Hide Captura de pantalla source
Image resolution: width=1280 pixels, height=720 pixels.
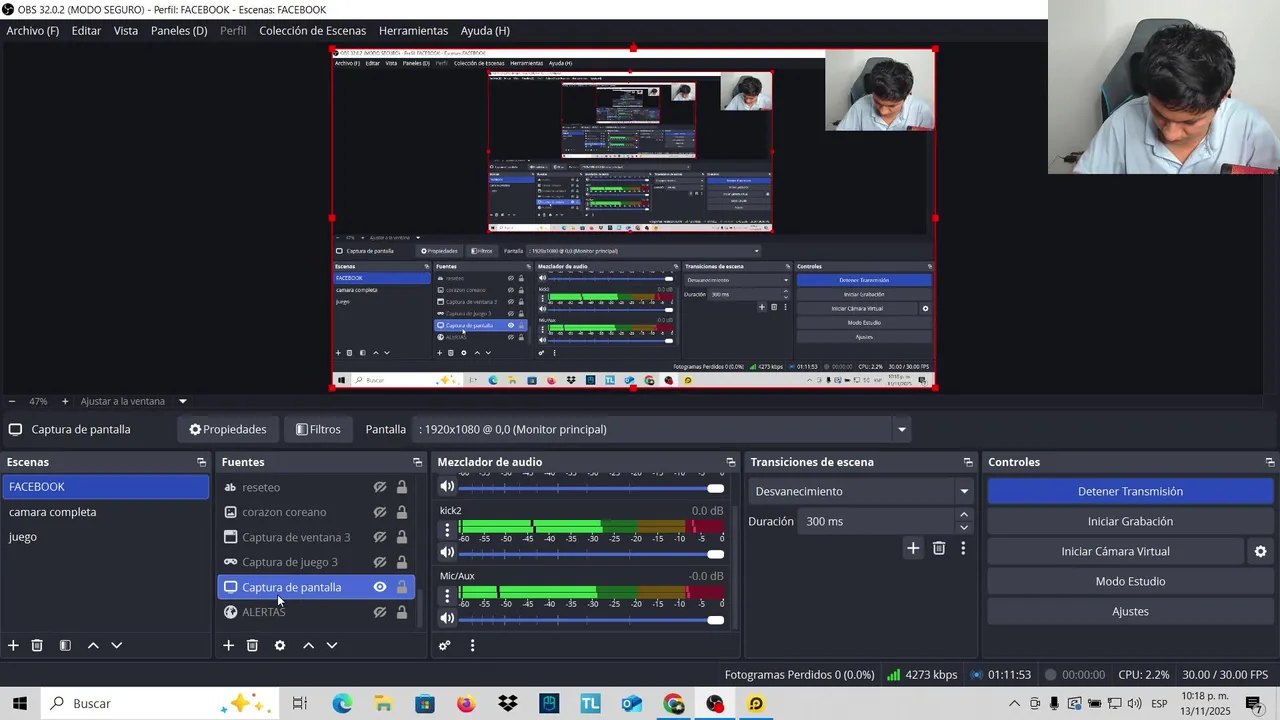pos(380,587)
